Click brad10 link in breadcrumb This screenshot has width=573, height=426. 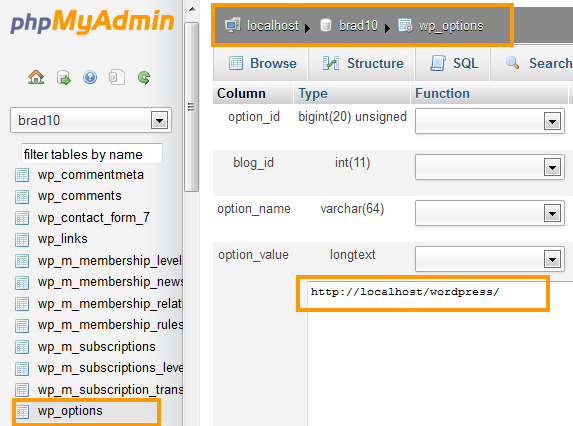358,26
